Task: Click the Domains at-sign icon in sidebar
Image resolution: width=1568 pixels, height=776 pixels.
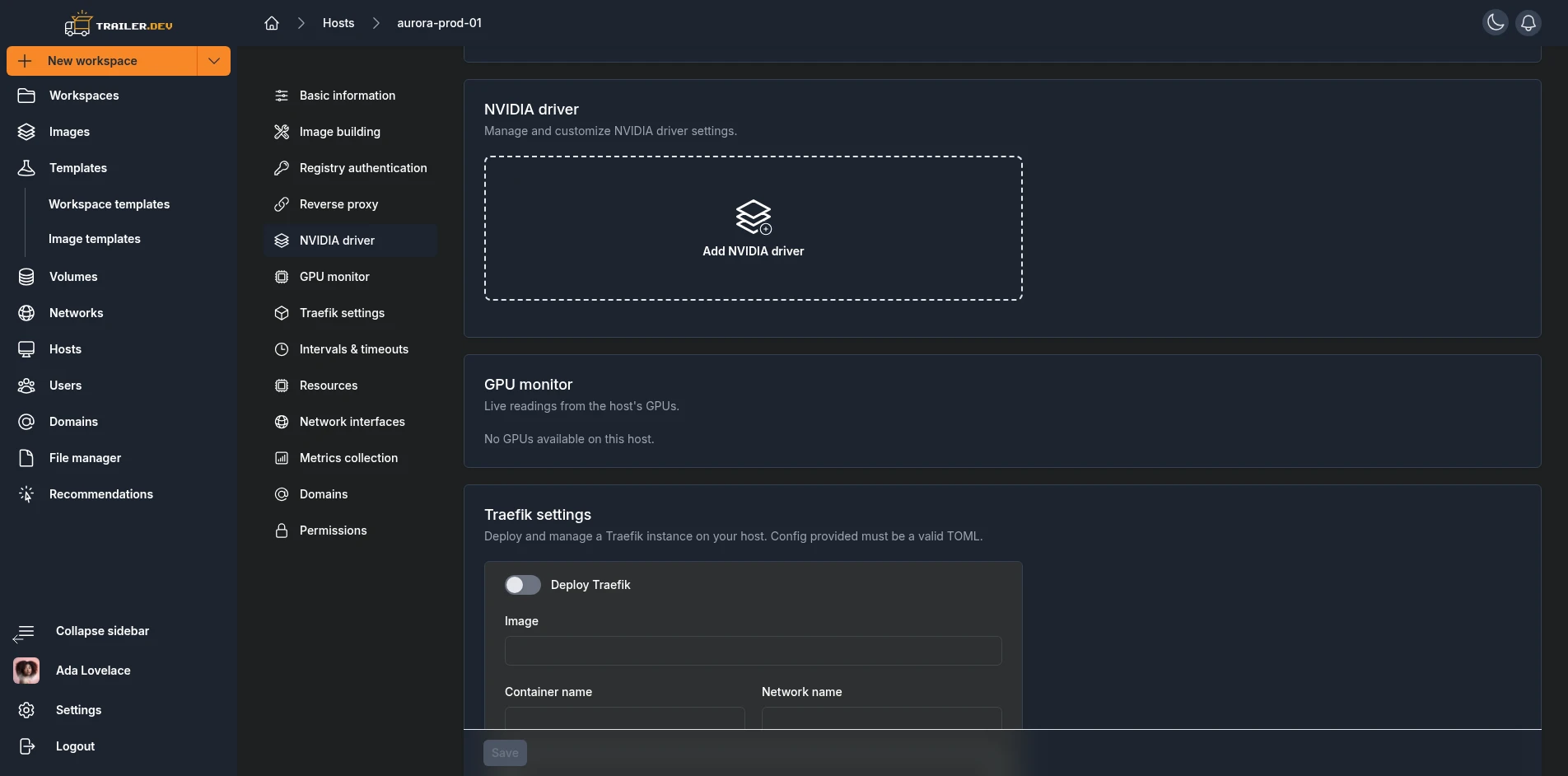Action: point(26,422)
